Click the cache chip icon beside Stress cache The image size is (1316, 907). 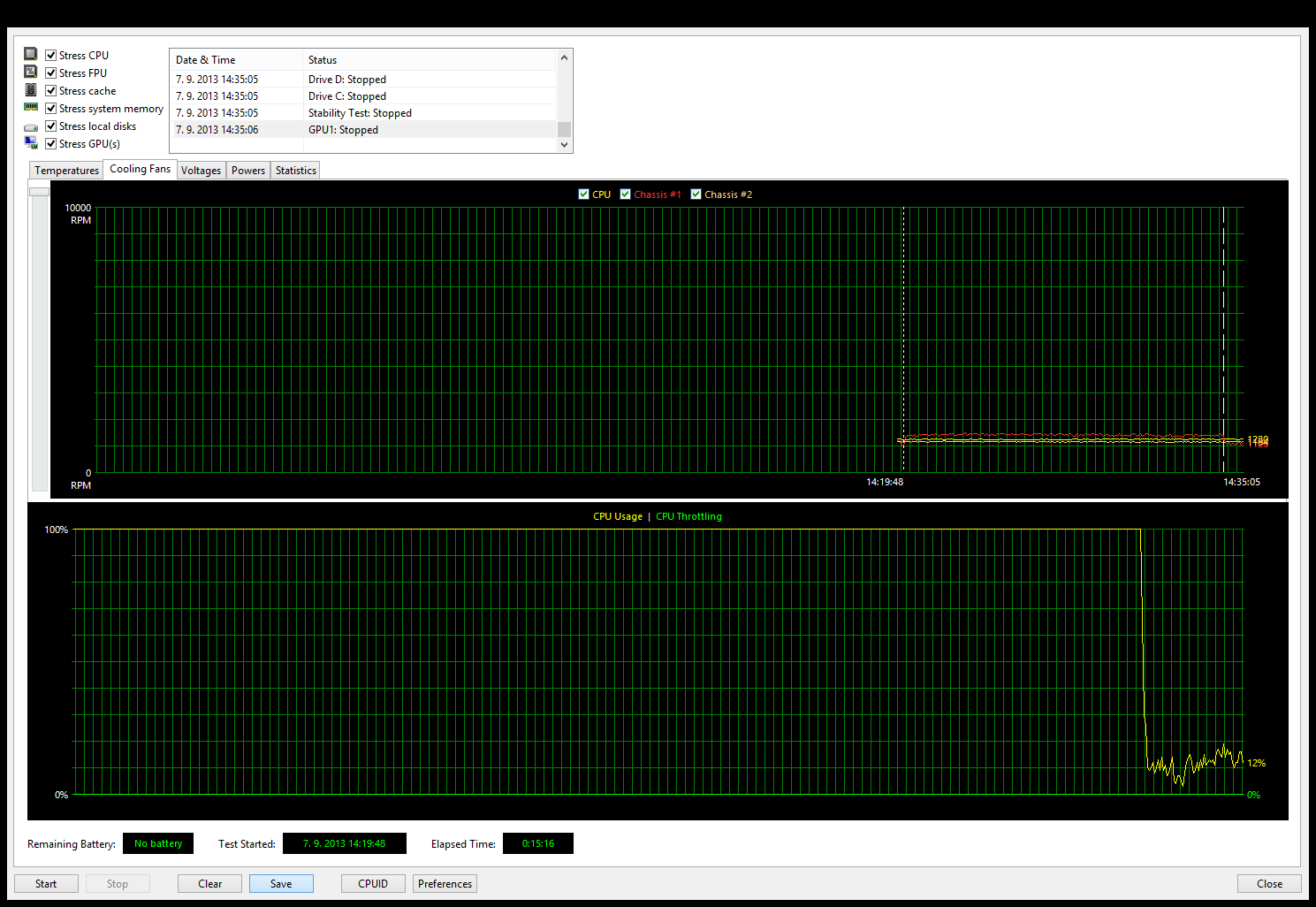[31, 90]
